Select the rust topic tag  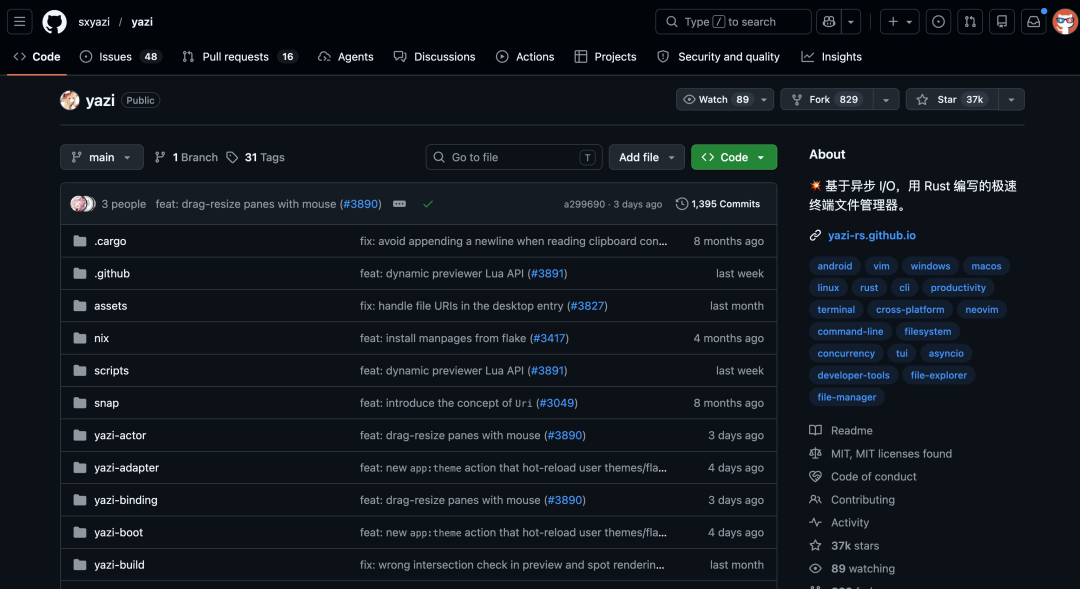(869, 288)
